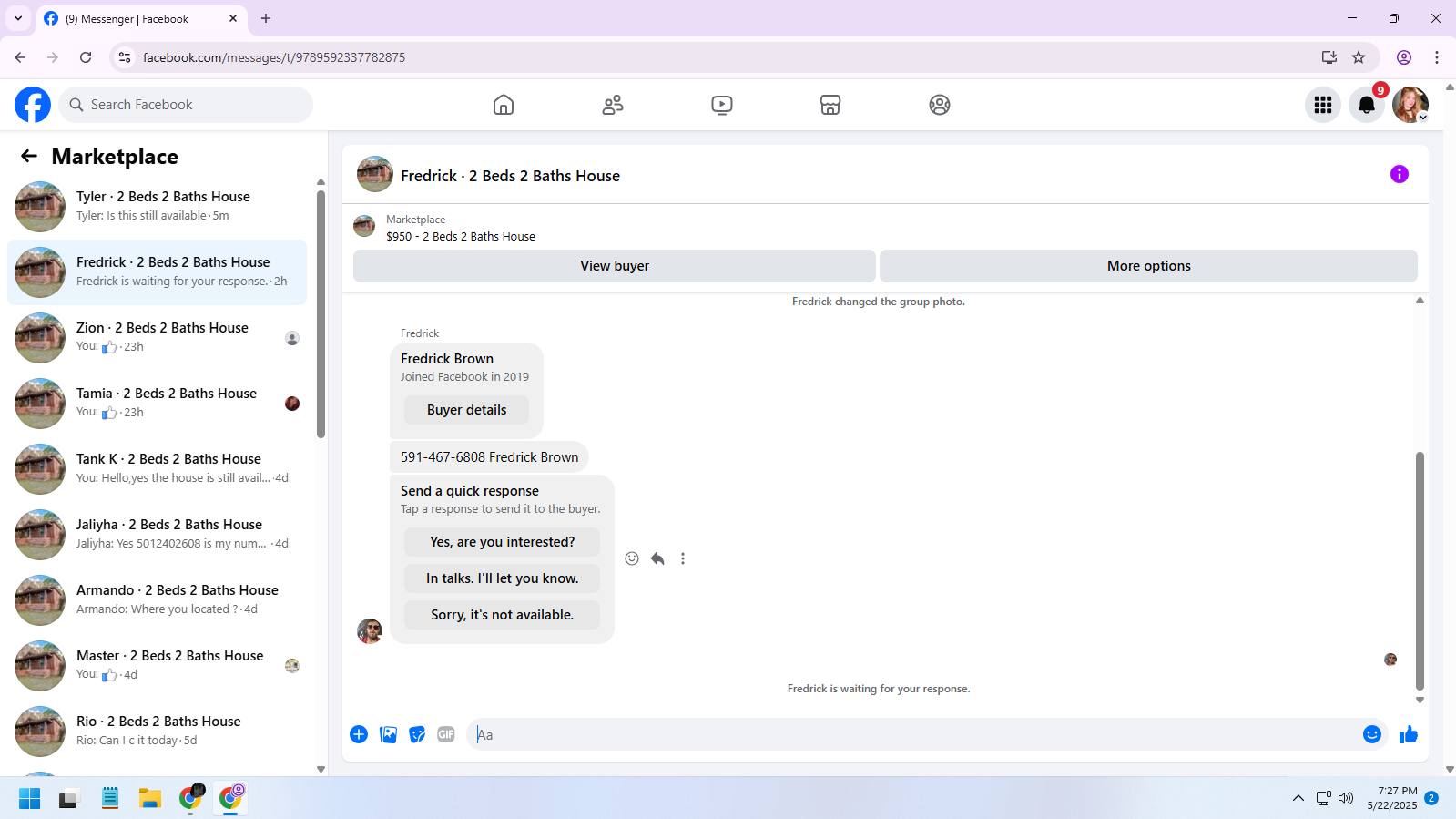The image size is (1456, 819).
Task: Open more actions plus icon in composer
Action: pos(359,734)
